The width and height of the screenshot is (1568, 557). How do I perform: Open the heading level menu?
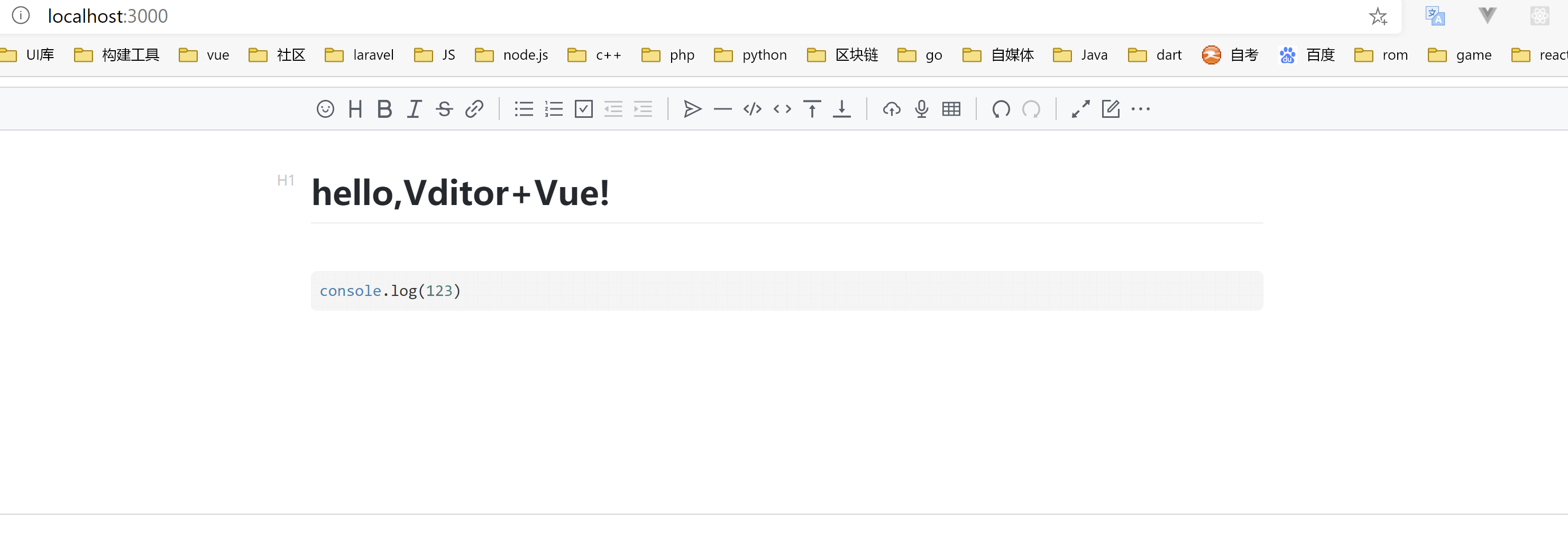[355, 109]
